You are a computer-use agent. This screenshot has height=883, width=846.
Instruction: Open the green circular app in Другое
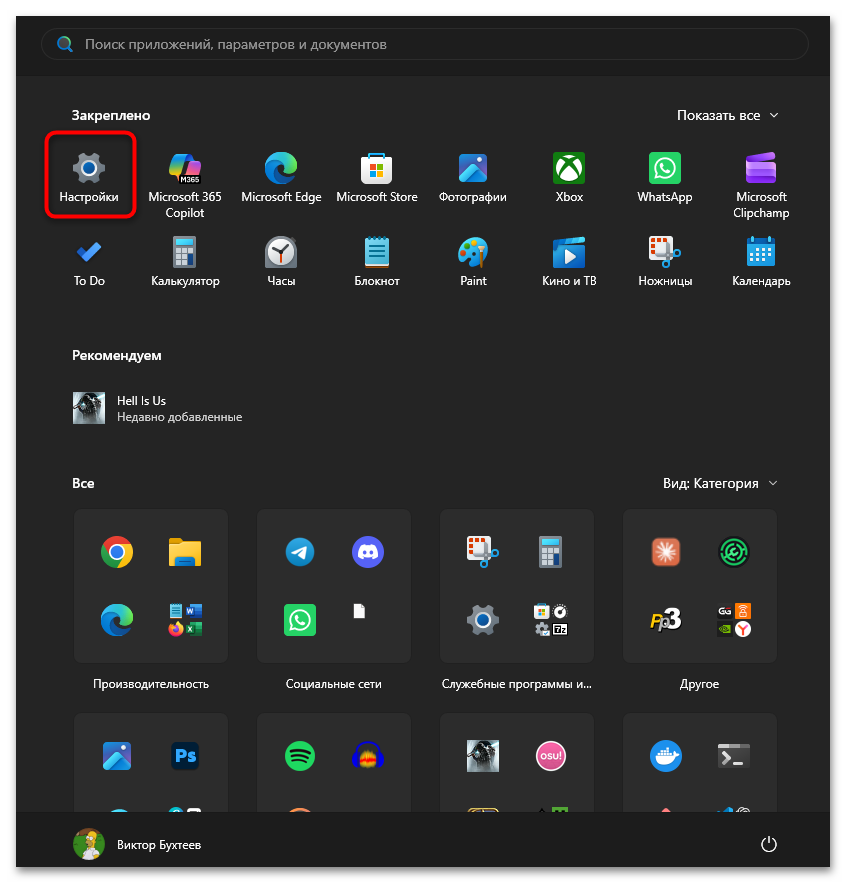pos(733,552)
